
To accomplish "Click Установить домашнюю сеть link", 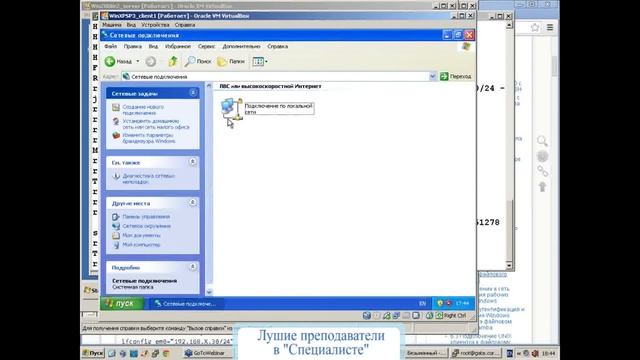I will 156,124.
